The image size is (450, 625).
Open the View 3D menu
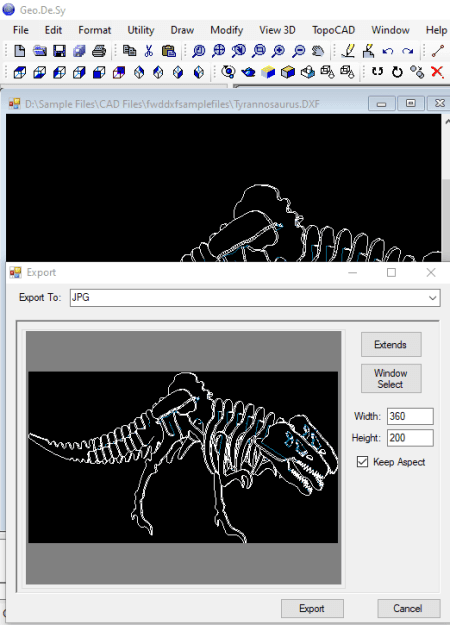(277, 30)
